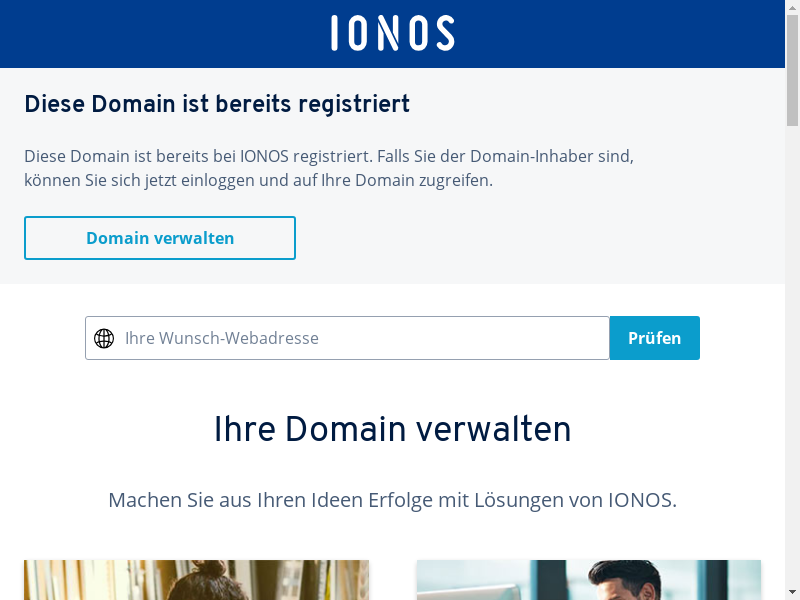800x600 pixels.
Task: Open the right photo showing a man
Action: [x=588, y=580]
